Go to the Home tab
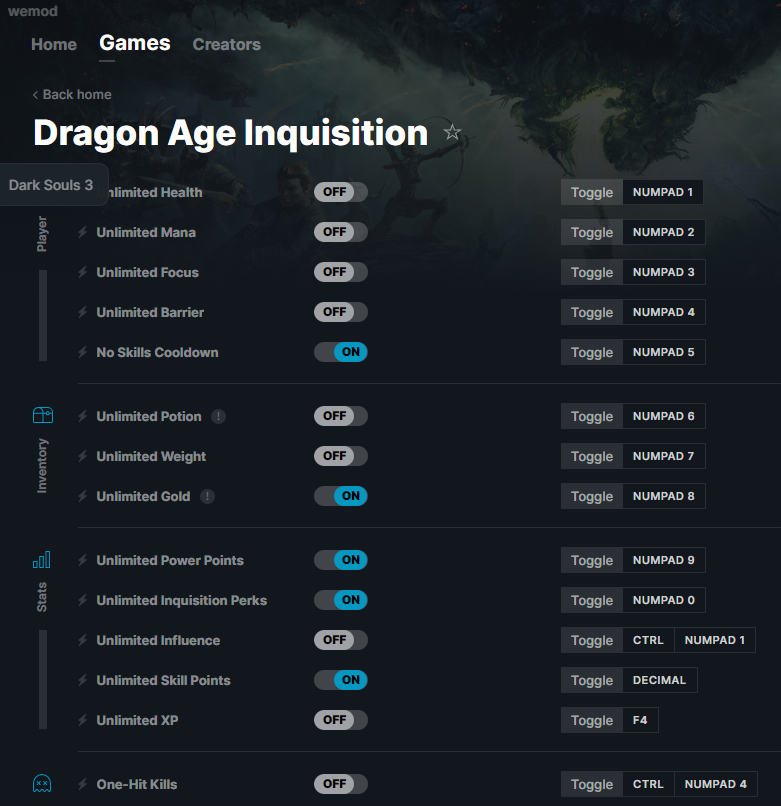 point(54,45)
